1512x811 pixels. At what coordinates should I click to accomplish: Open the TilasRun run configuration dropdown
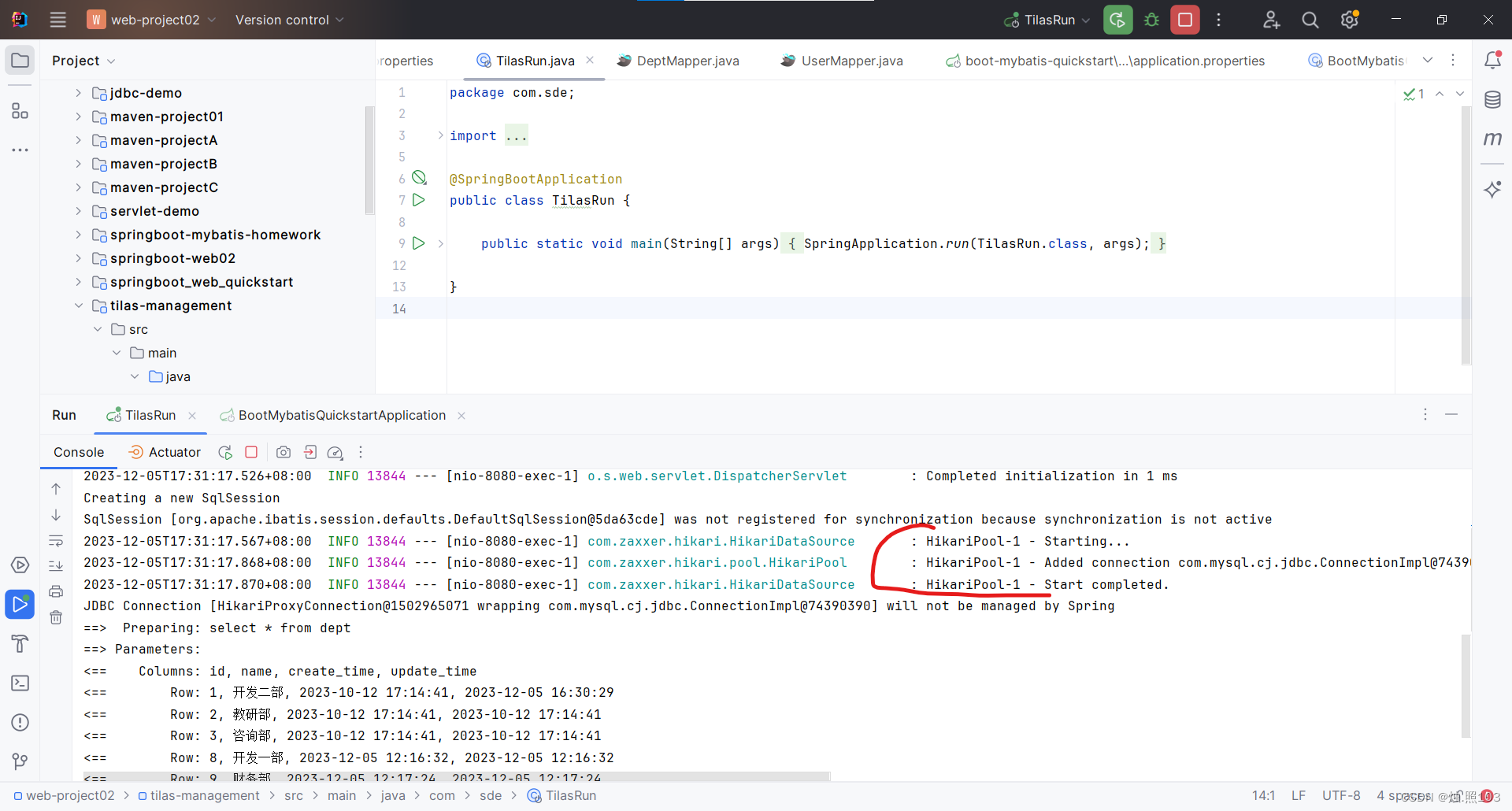[1047, 20]
